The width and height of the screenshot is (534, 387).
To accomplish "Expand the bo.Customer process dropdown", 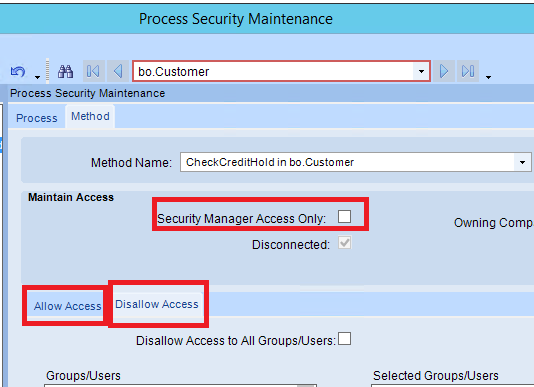I will pyautogui.click(x=421, y=72).
